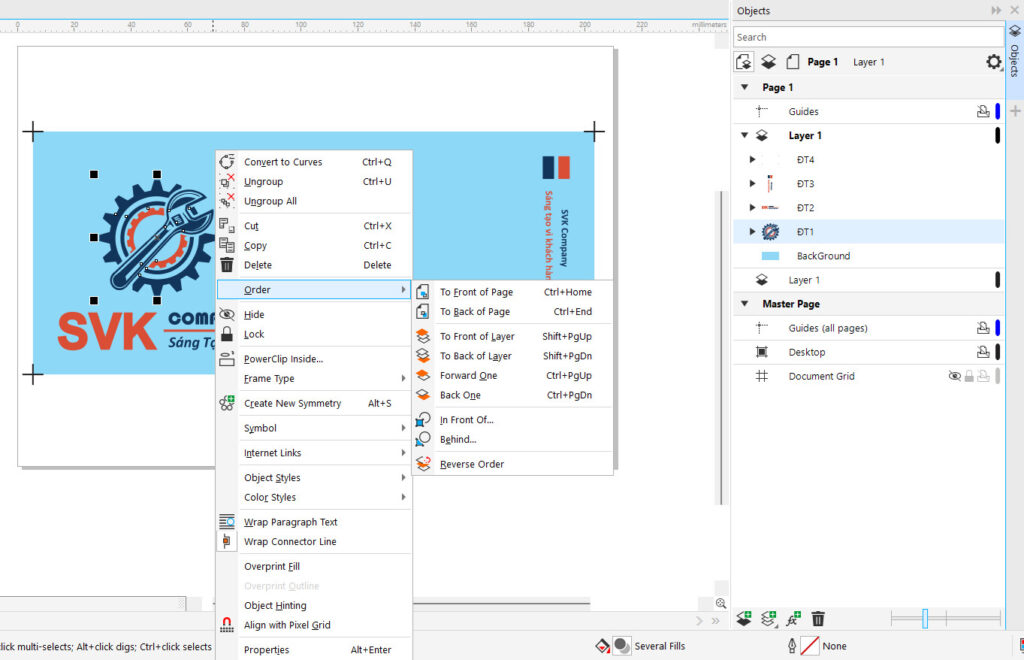The width and height of the screenshot is (1024, 660).
Task: Toggle printing for the Desktop layer
Action: tap(983, 352)
